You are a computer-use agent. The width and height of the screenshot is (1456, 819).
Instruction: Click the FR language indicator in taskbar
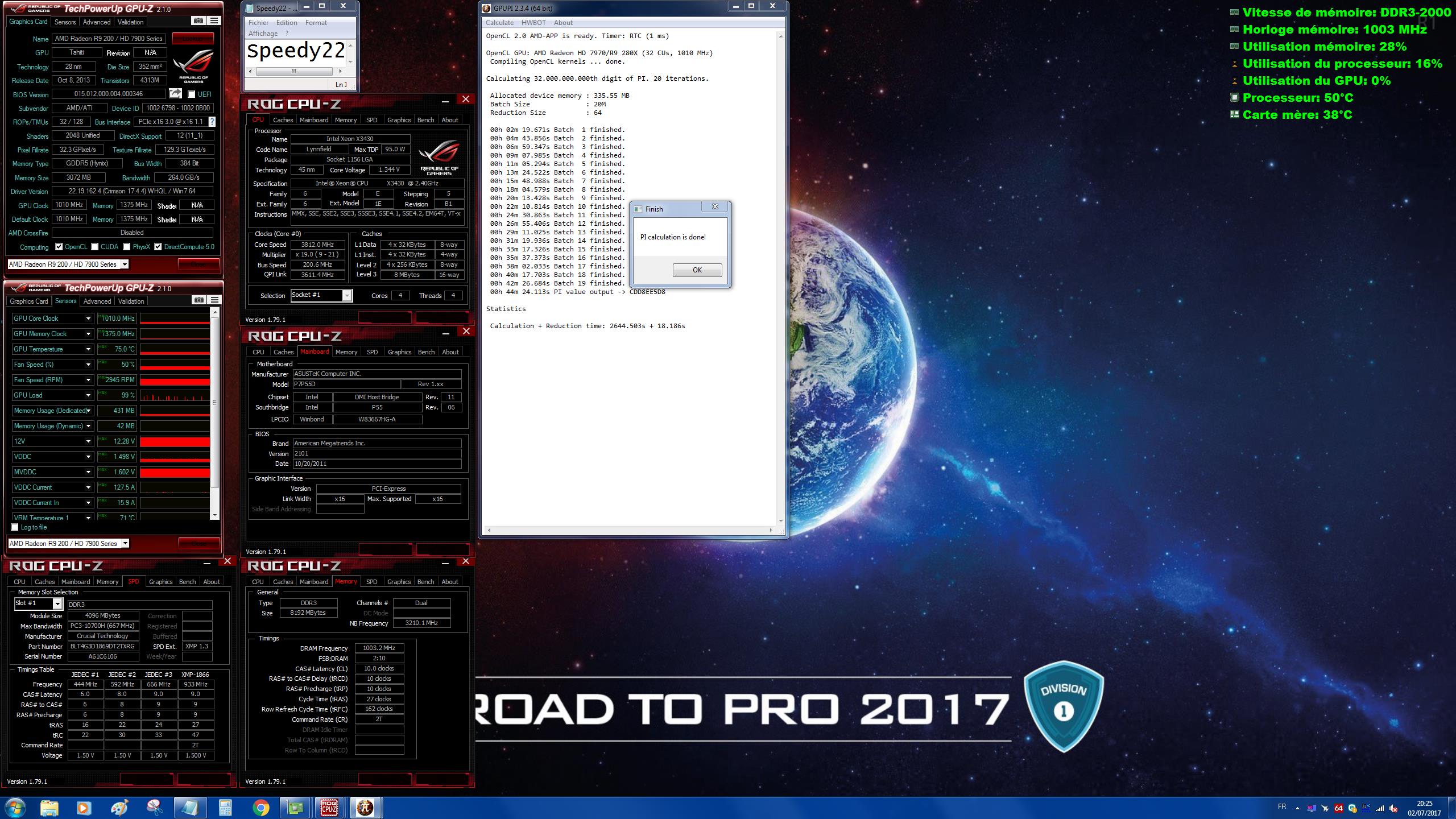pos(1282,806)
